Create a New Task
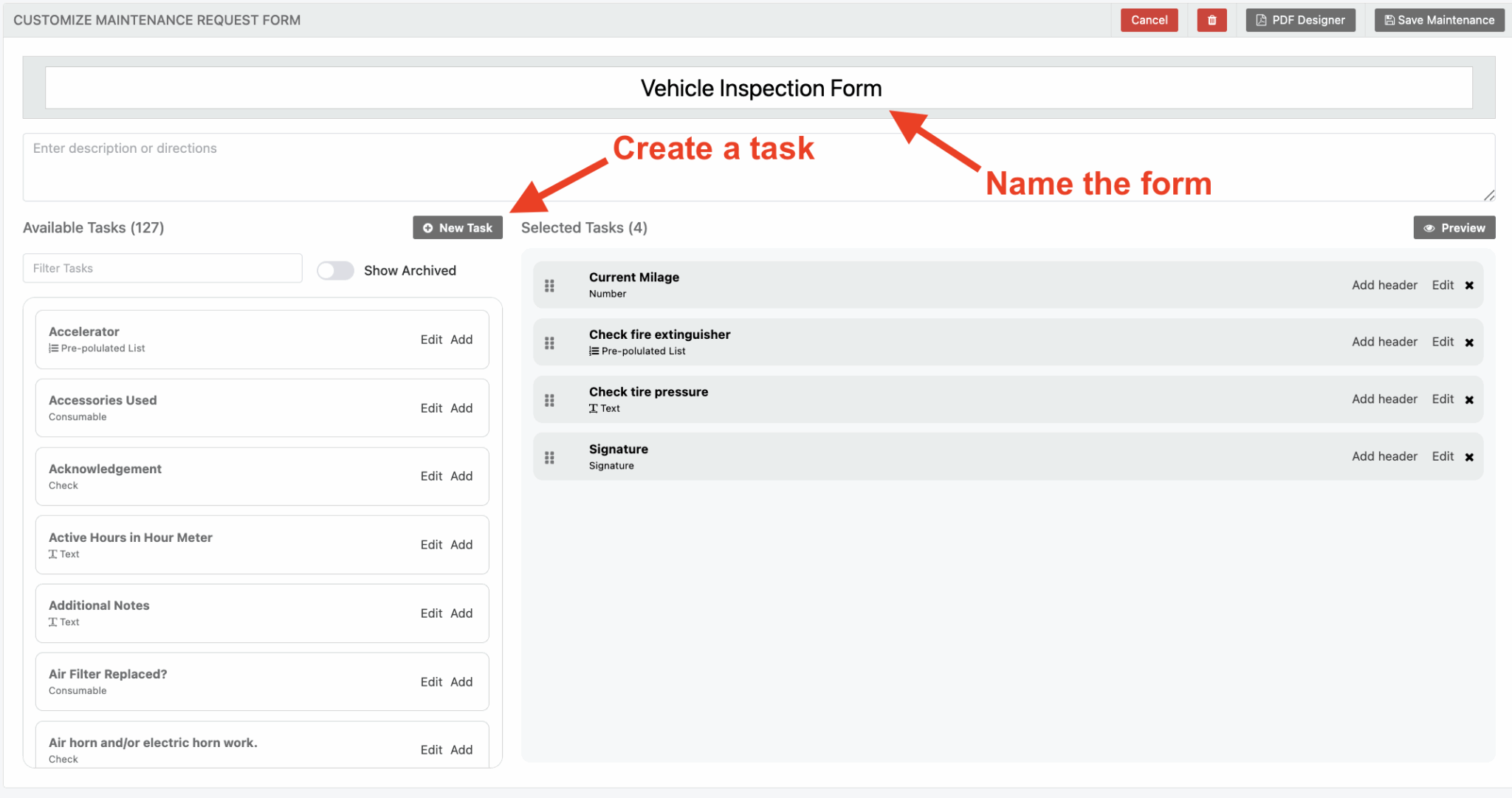This screenshot has height=798, width=1512. pyautogui.click(x=458, y=228)
